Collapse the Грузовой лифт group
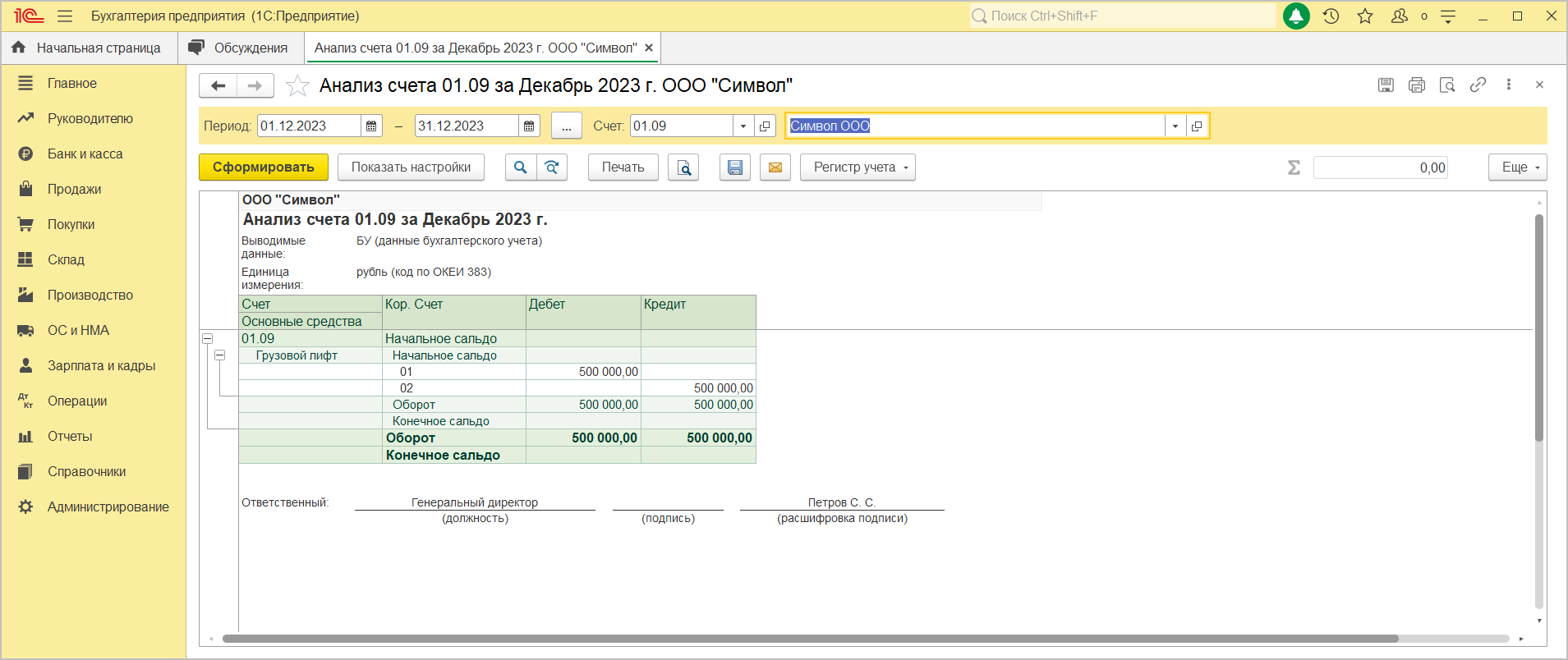1568x660 pixels. [219, 355]
